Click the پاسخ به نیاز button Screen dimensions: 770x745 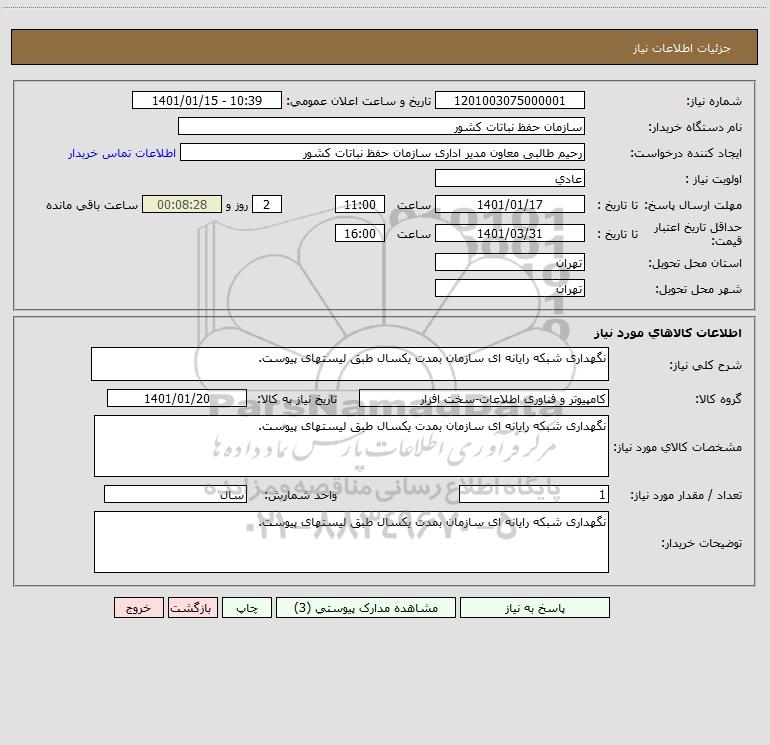[534, 607]
